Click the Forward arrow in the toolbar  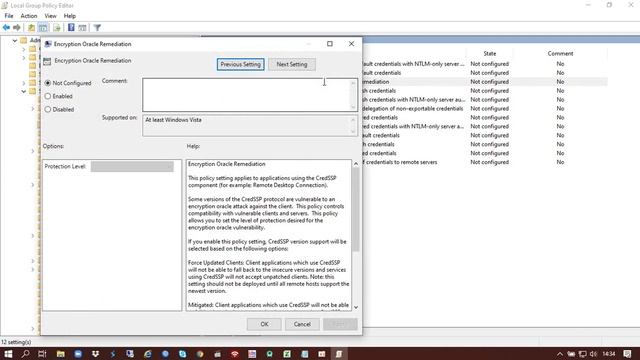coord(17,28)
